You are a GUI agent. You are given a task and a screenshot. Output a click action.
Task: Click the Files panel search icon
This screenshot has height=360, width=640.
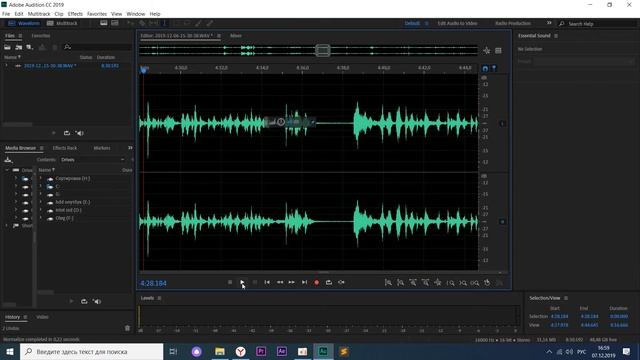(x=67, y=47)
